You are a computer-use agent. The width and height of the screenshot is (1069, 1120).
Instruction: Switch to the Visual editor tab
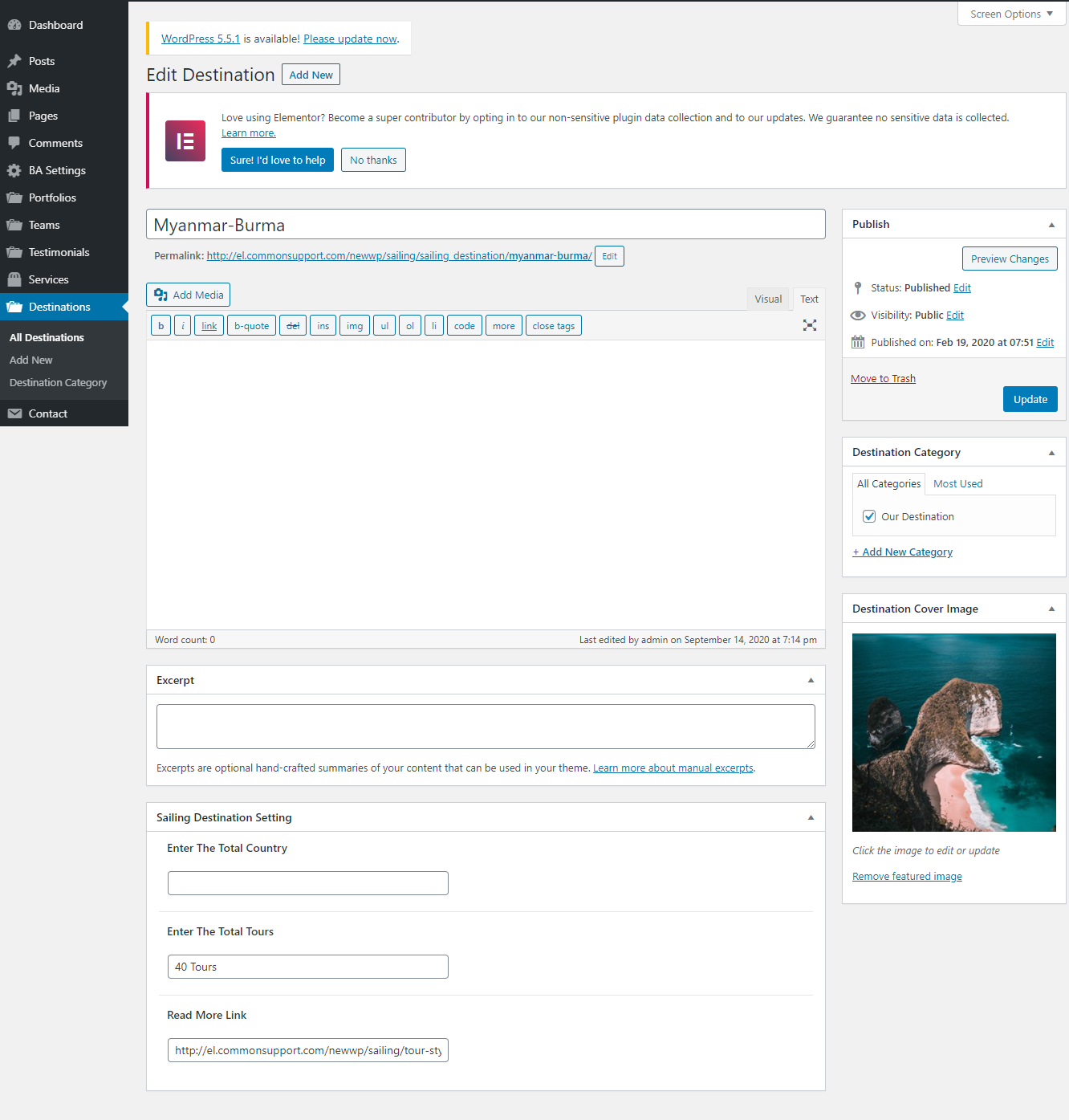(x=768, y=299)
